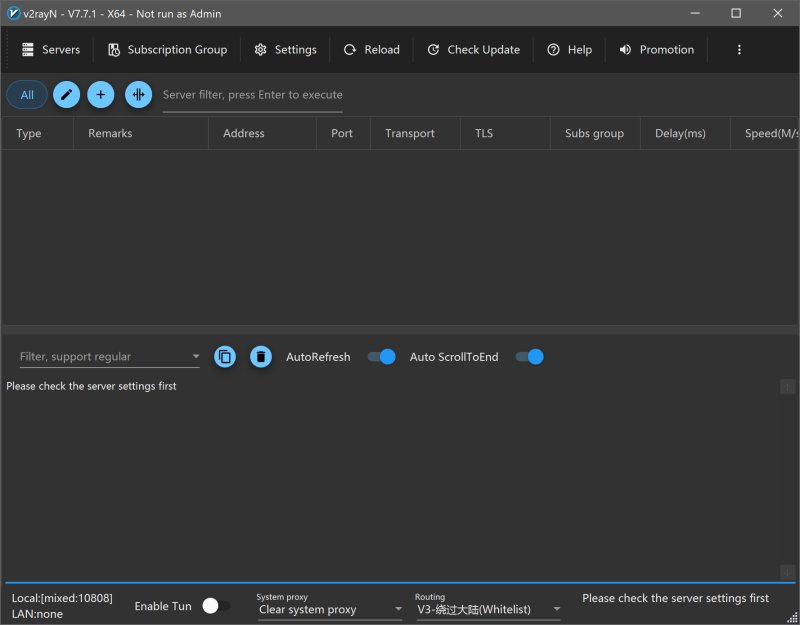Open the three-dot more options menu

click(739, 50)
